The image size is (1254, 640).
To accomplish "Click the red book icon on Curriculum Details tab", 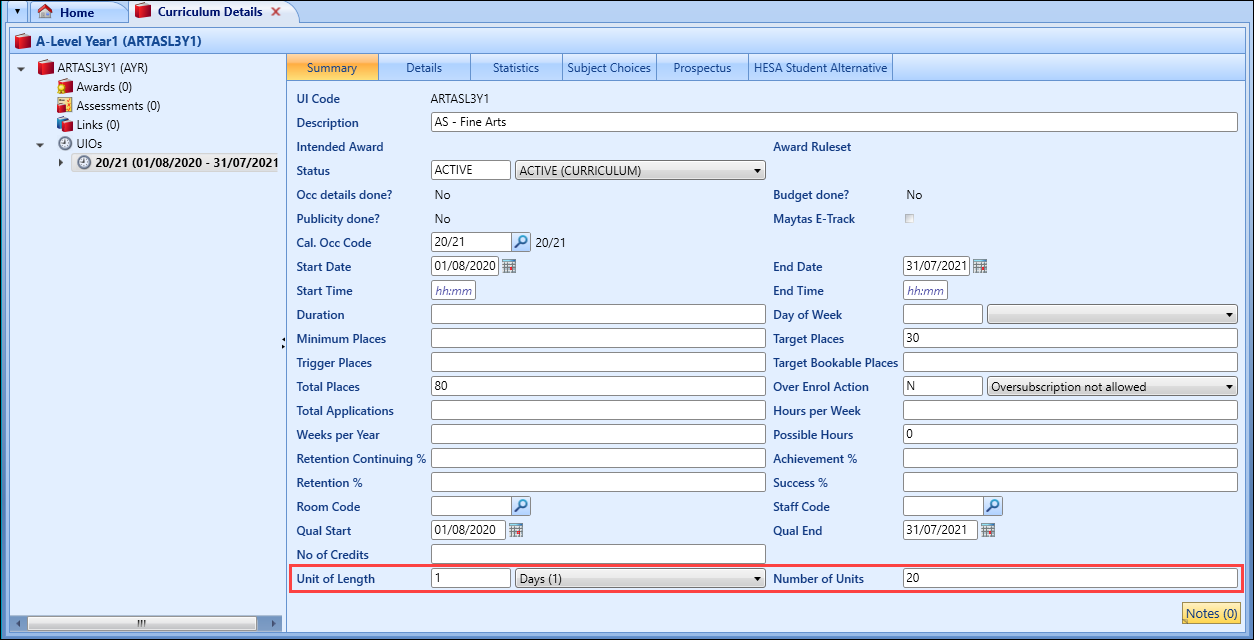I will (x=143, y=12).
